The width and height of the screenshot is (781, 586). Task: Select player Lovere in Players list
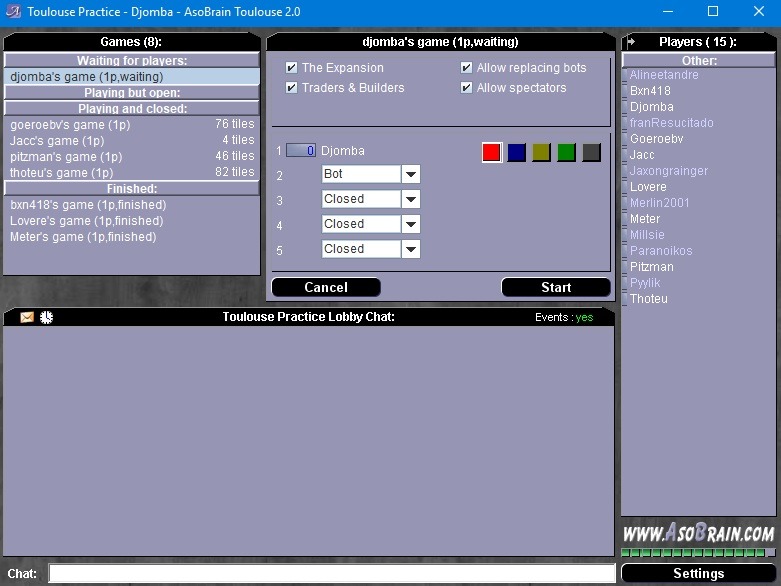click(x=648, y=187)
